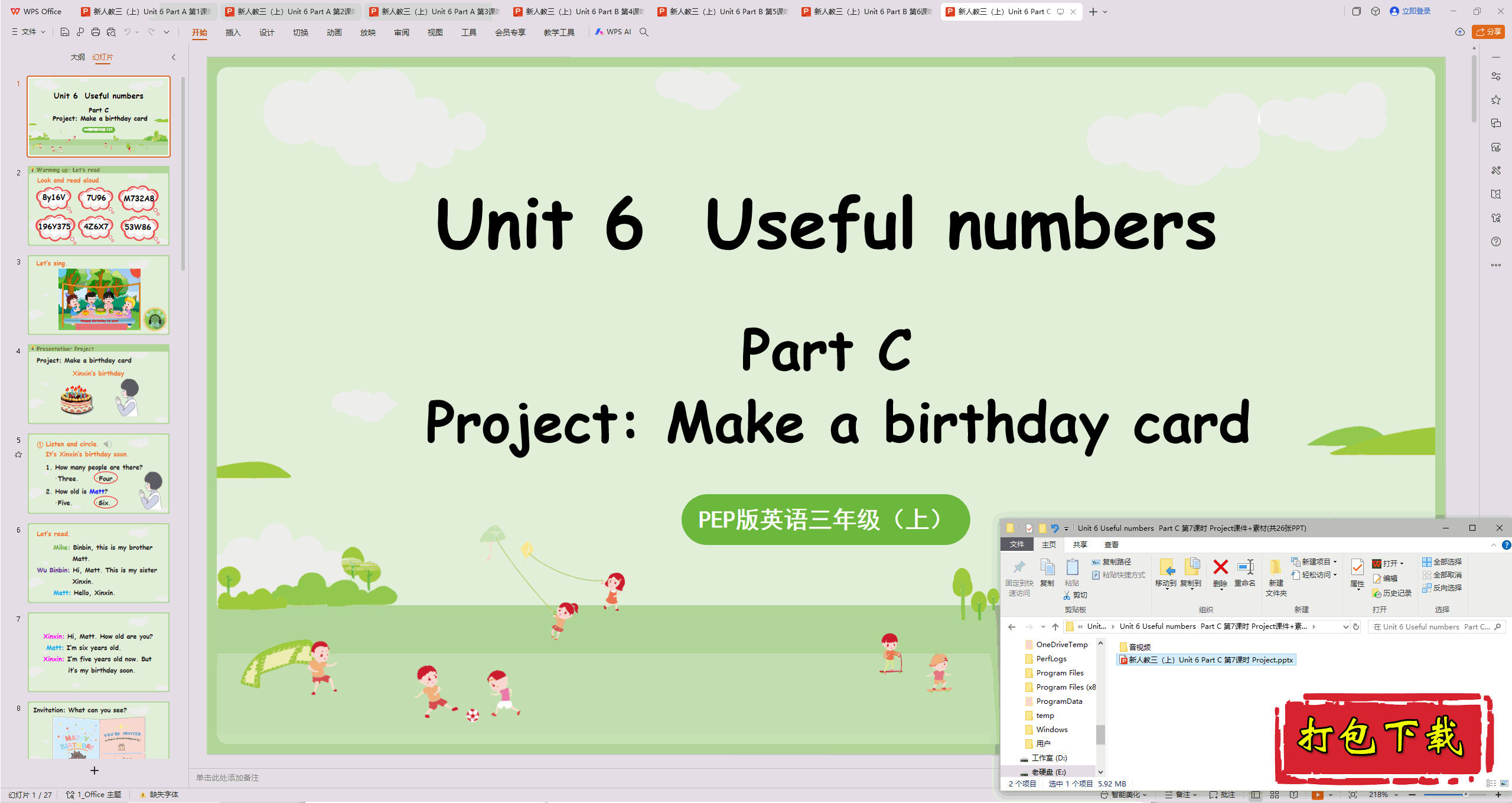This screenshot has height=803, width=1512.
Task: Switch to slide sorter grid view icon
Action: pyautogui.click(x=1275, y=795)
